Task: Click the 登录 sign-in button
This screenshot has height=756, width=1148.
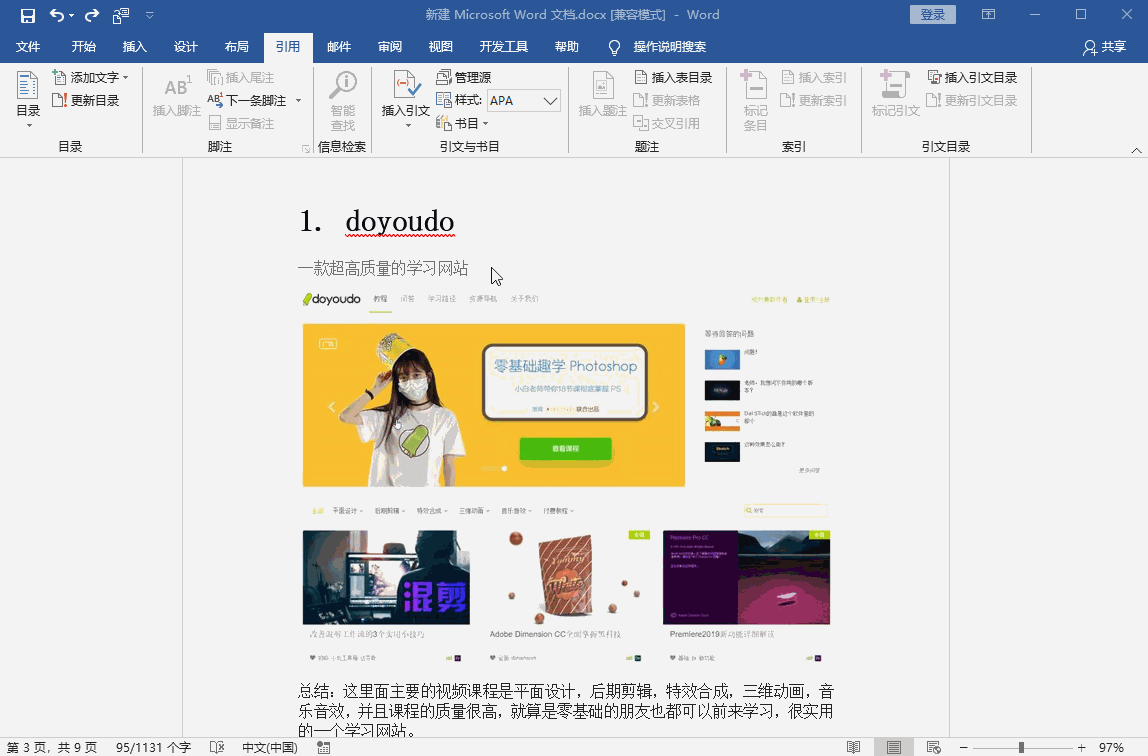Action: (x=931, y=15)
